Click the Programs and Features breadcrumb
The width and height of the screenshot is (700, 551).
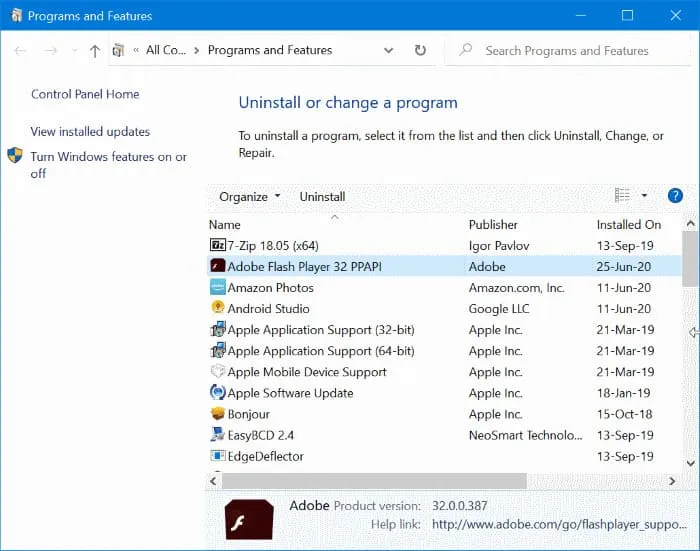coord(270,50)
